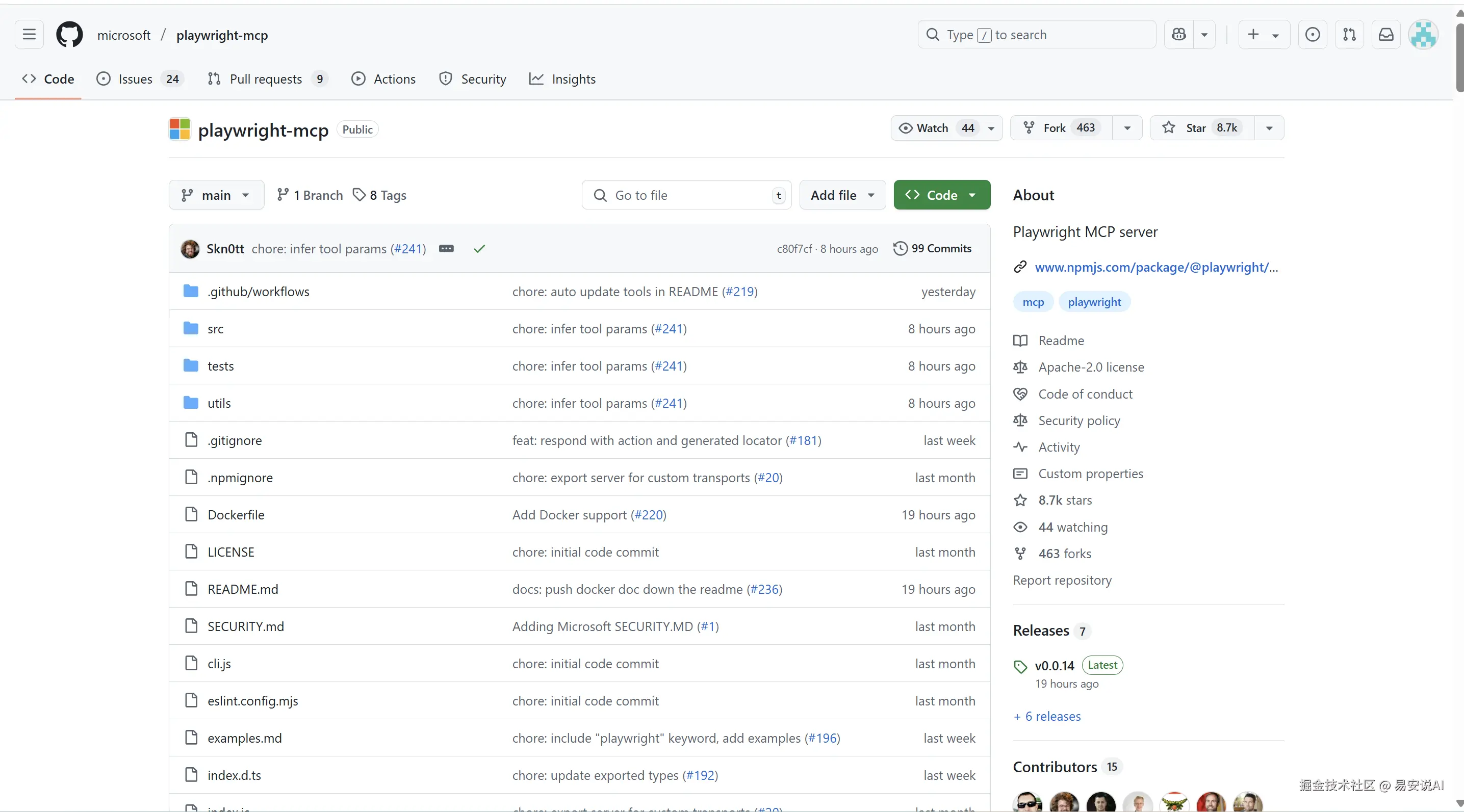The height and width of the screenshot is (812, 1464).
Task: Switch to the Insights tab
Action: tap(573, 79)
